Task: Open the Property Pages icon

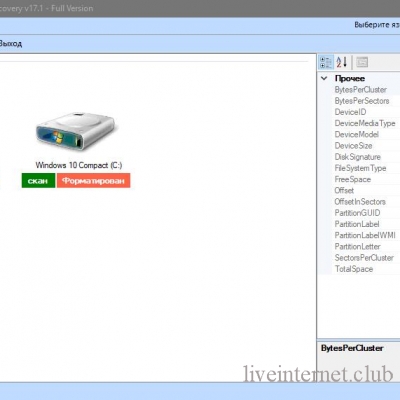Action: click(x=362, y=62)
